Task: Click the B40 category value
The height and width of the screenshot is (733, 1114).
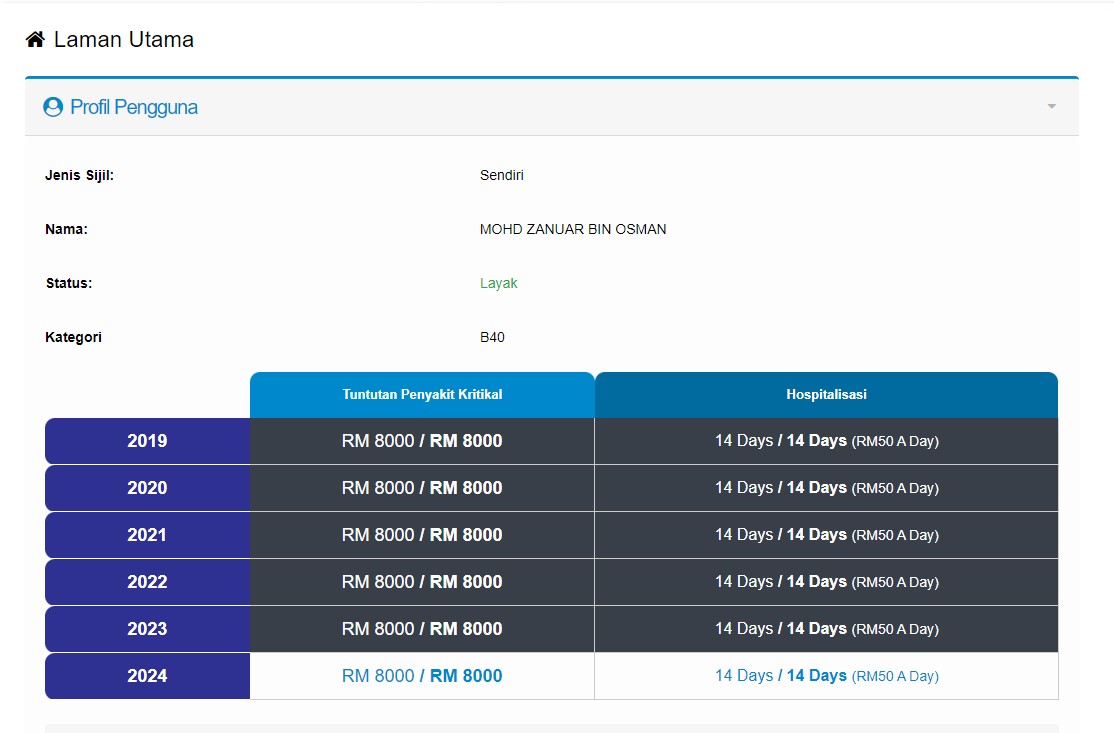Action: (x=492, y=337)
